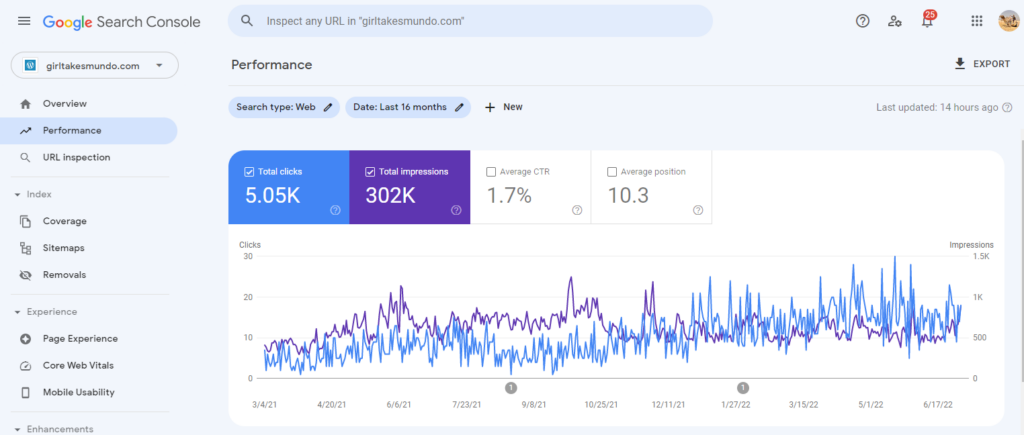Click the Export button
This screenshot has width=1024, height=435.
pyautogui.click(x=981, y=64)
